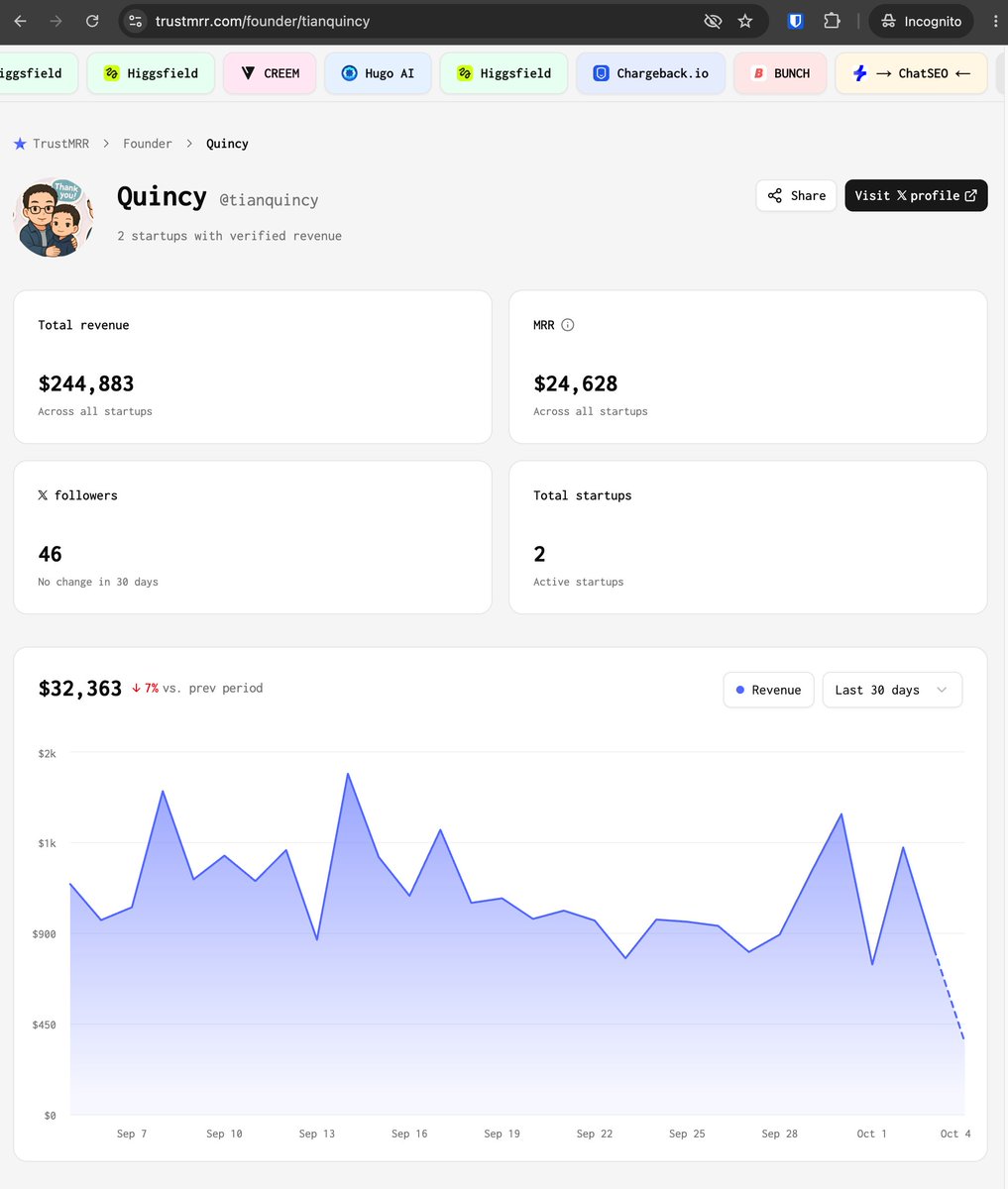Click the MRR info circle icon
Viewport: 1008px width, 1189px height.
568,325
